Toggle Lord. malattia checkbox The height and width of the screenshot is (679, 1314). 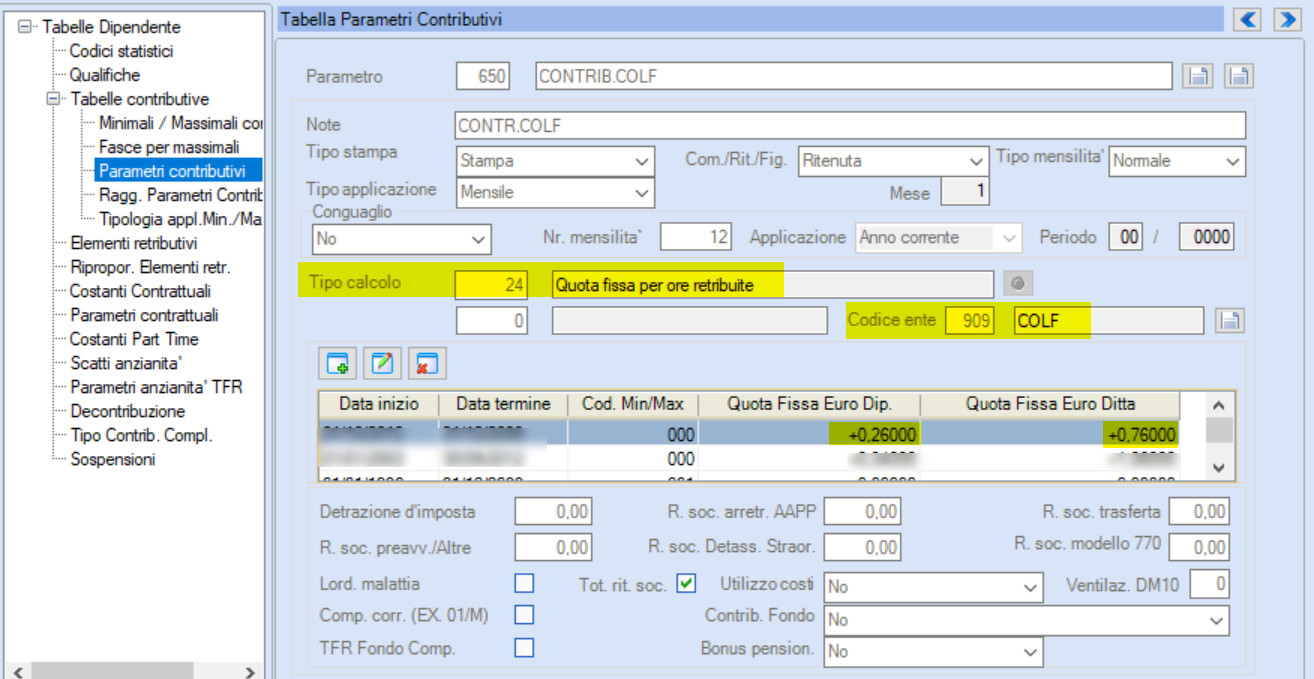click(x=524, y=583)
